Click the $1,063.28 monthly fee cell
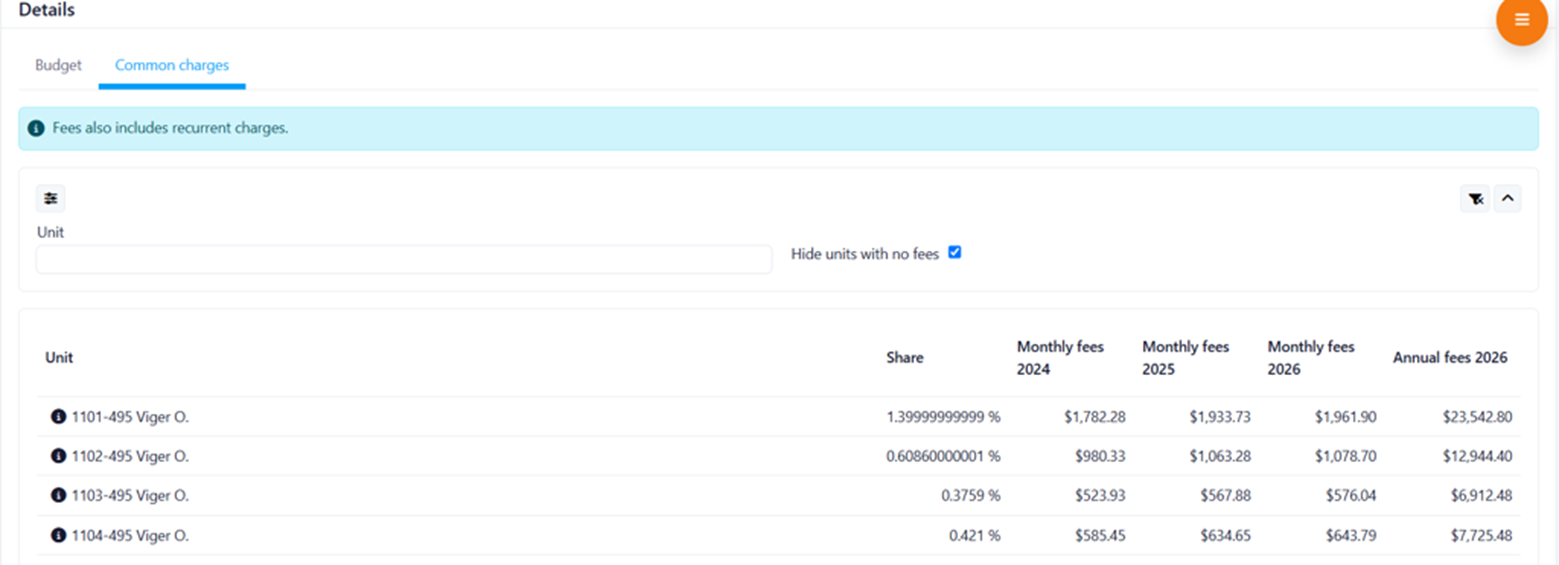Screen dimensions: 1559x565 (1220, 456)
